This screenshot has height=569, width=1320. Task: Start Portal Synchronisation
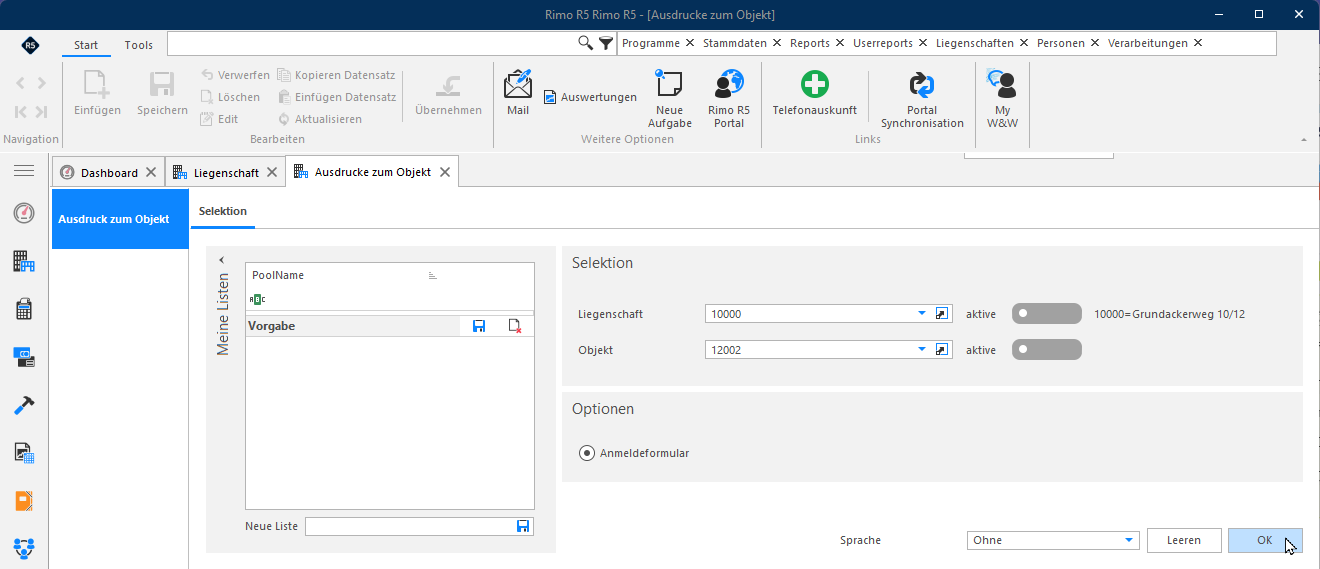tap(922, 99)
